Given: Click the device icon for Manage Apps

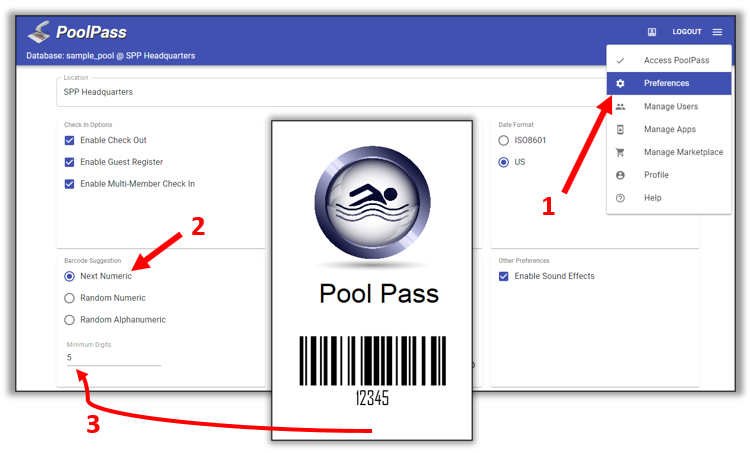Looking at the screenshot, I should pos(620,130).
